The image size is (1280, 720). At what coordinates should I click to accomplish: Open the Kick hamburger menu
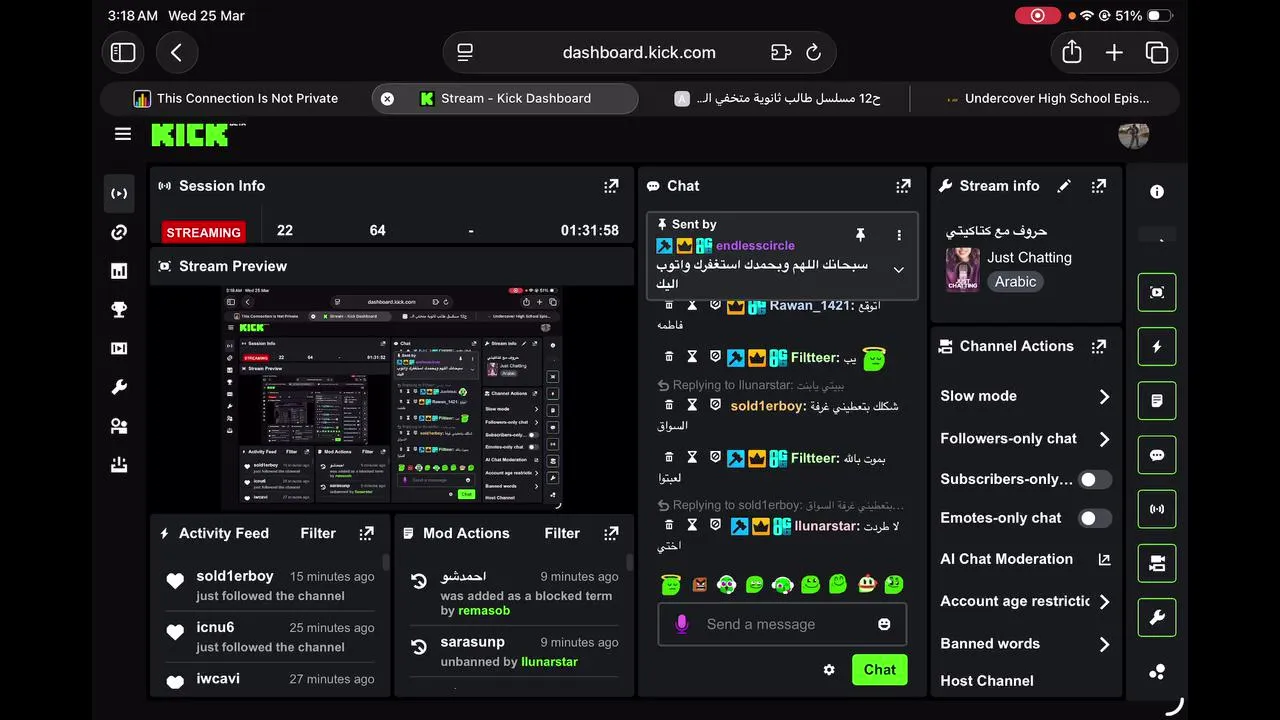click(123, 134)
